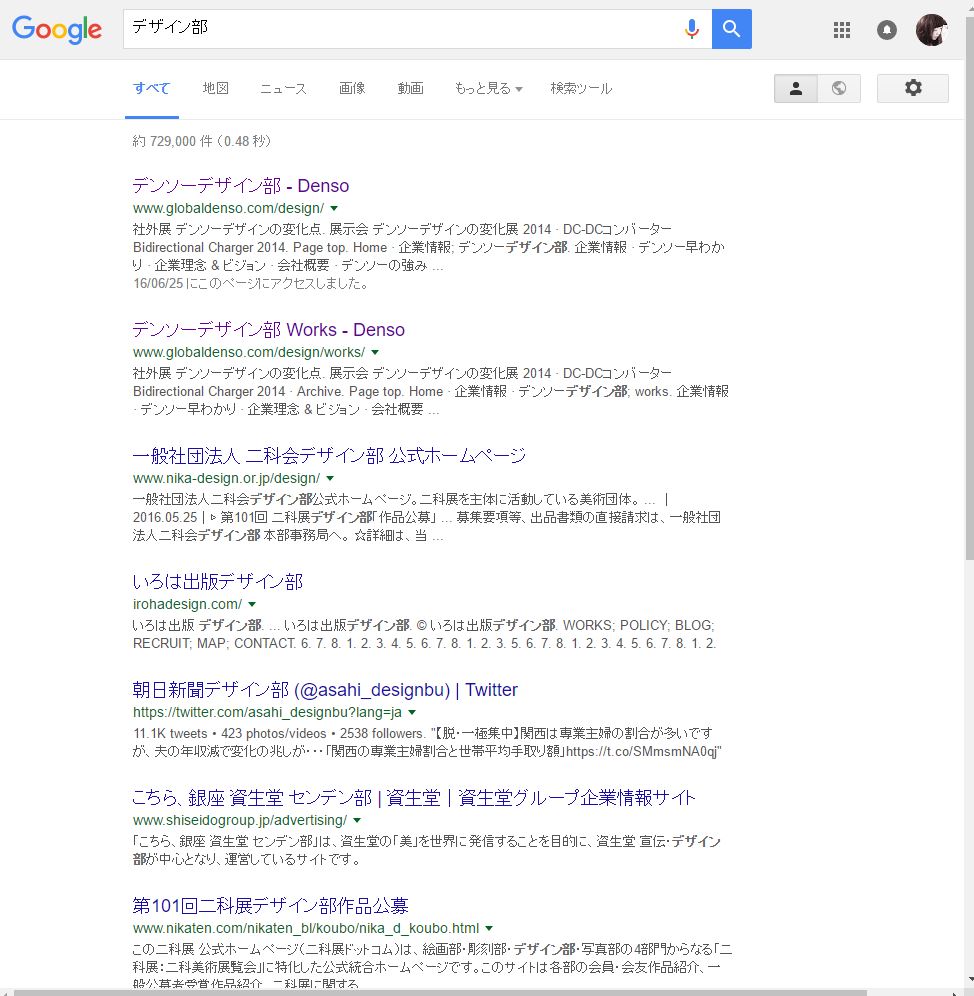
Task: Open the 第101回二科展デザイン部作品公募 result
Action: click(270, 906)
